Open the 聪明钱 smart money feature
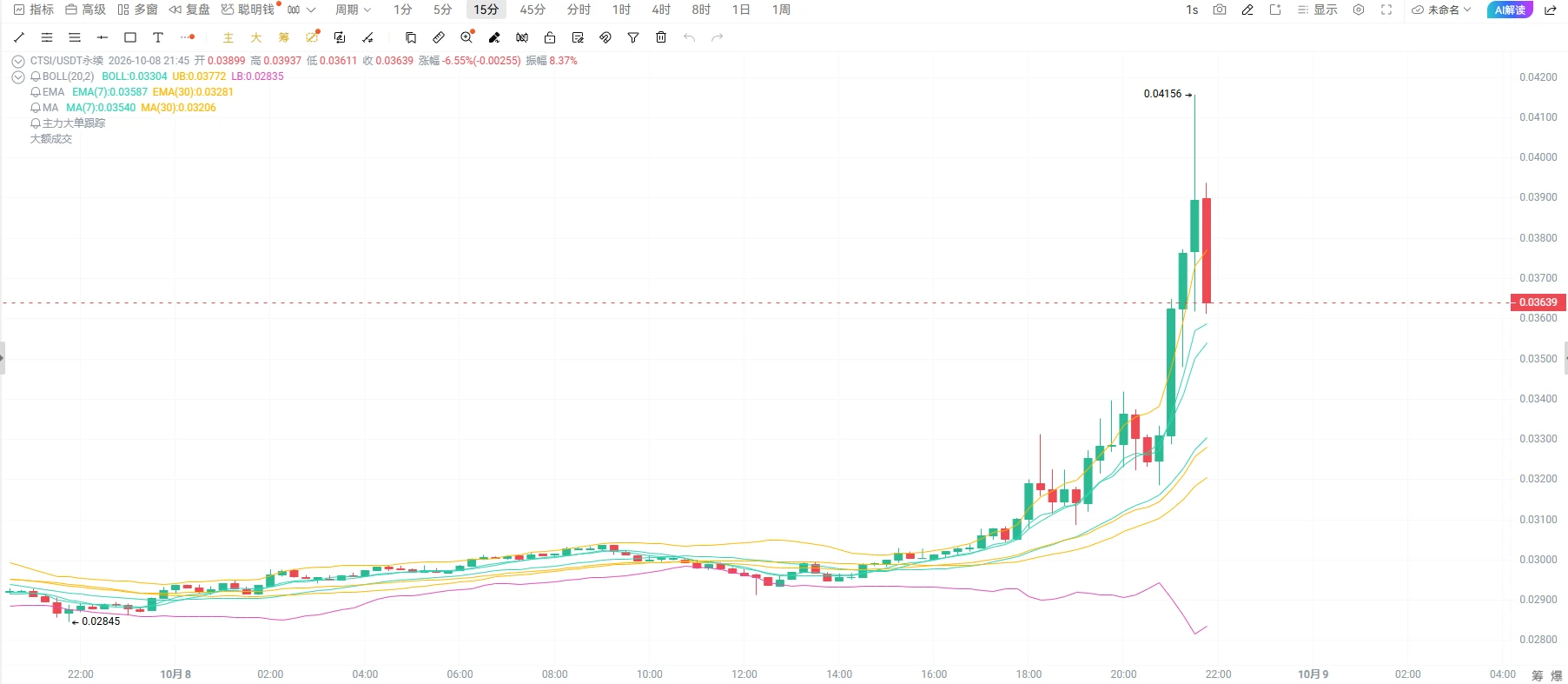This screenshot has height=684, width=1568. point(248,10)
